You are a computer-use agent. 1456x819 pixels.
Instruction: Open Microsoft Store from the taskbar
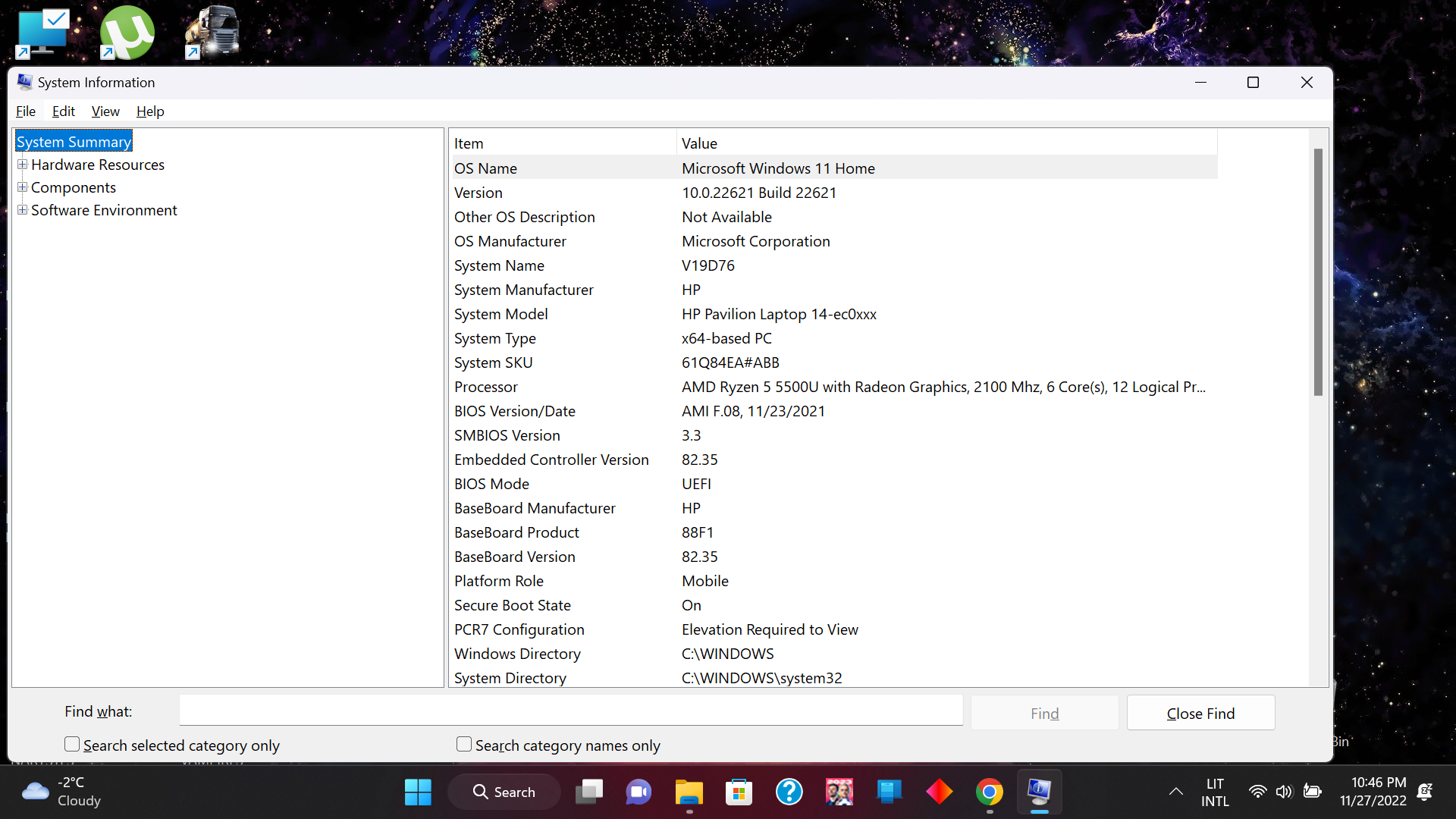[739, 791]
